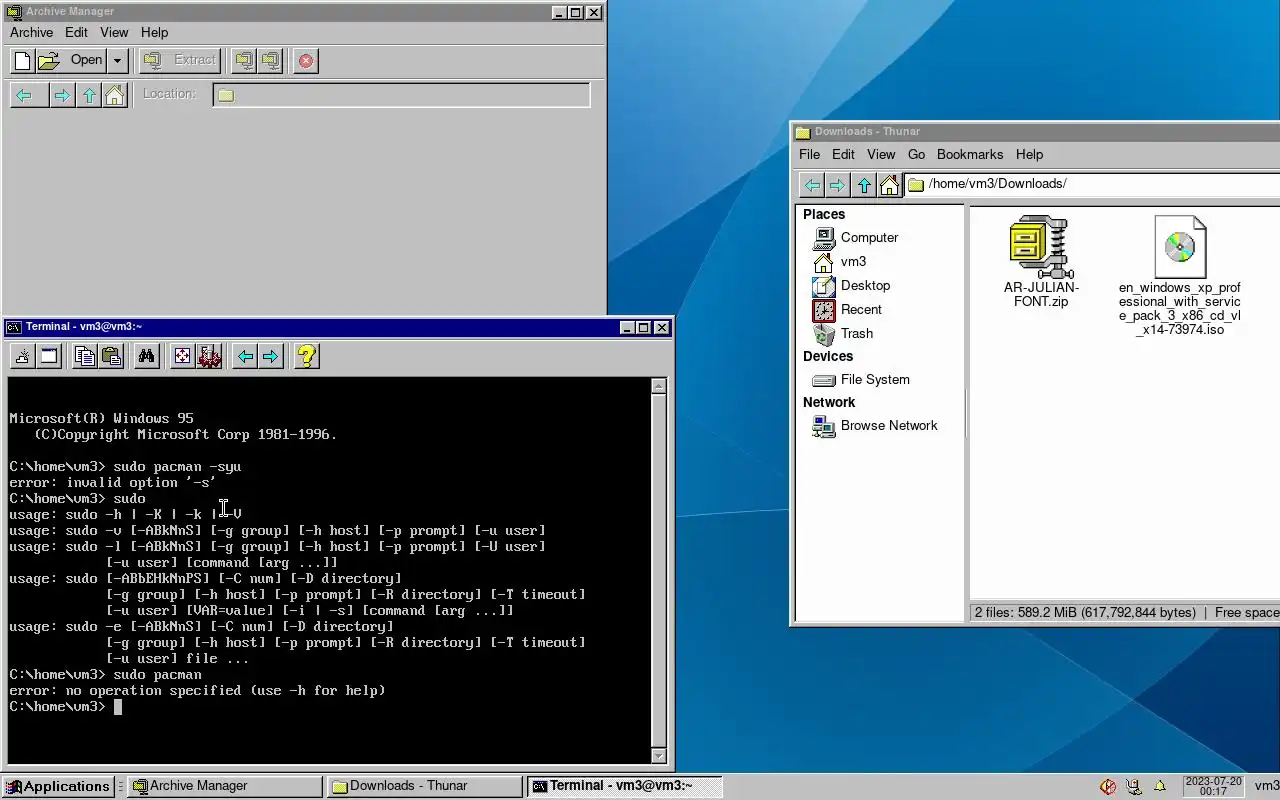
Task: Go up one level in Archive Manager
Action: coord(89,95)
